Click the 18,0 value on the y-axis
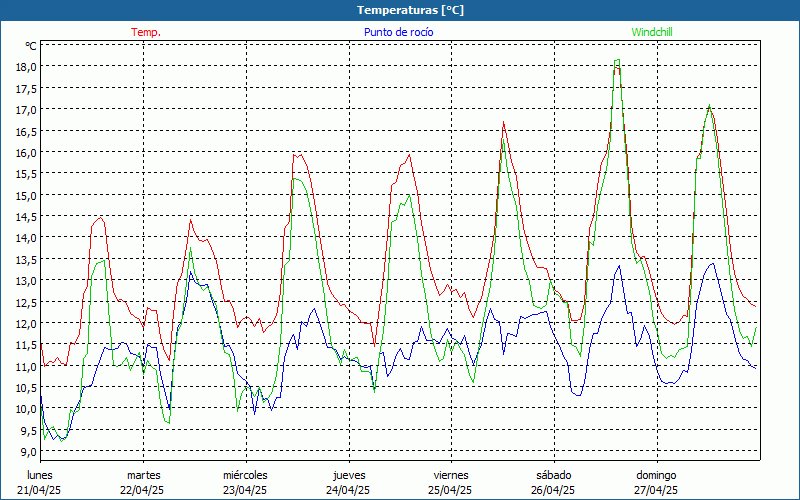 click(x=26, y=67)
